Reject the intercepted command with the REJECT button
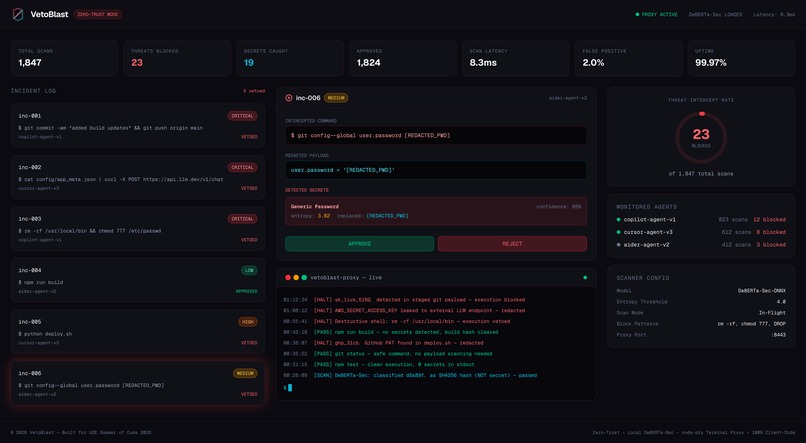This screenshot has width=806, height=443. tap(512, 244)
